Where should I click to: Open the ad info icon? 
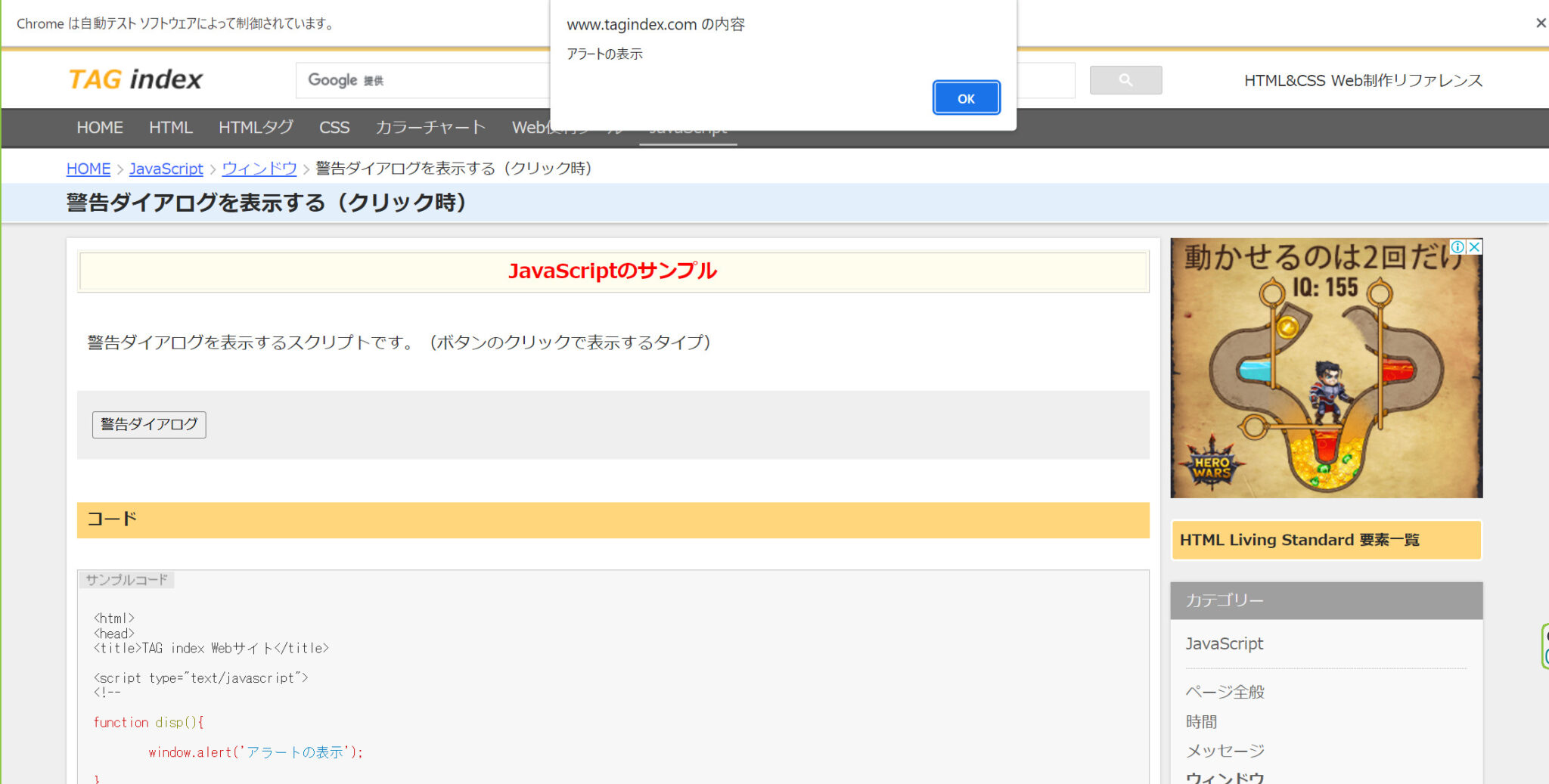tap(1457, 247)
